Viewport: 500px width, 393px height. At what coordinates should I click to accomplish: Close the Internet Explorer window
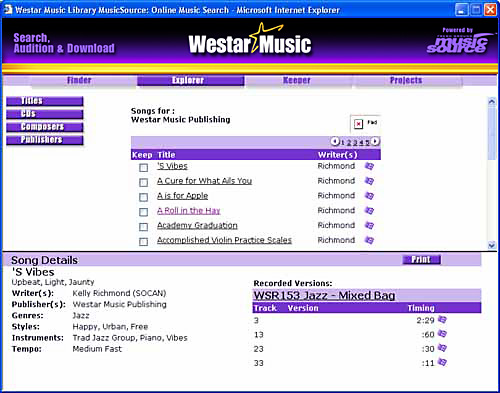[490, 10]
